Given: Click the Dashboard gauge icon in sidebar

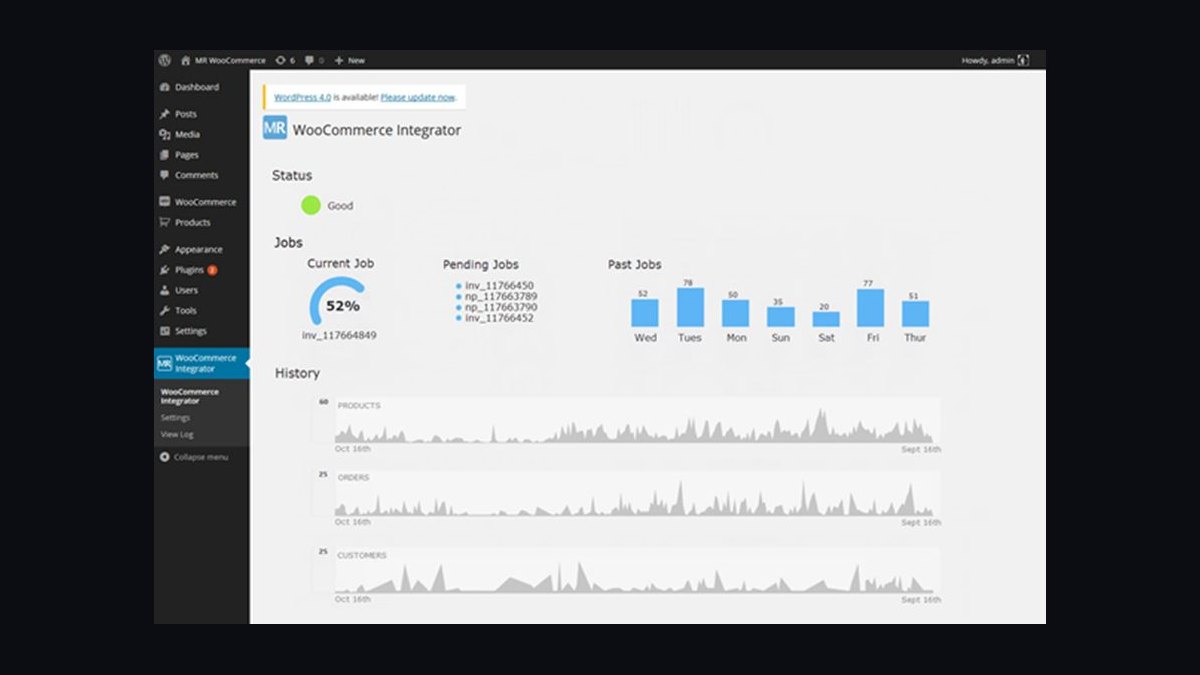Looking at the screenshot, I should pyautogui.click(x=164, y=87).
